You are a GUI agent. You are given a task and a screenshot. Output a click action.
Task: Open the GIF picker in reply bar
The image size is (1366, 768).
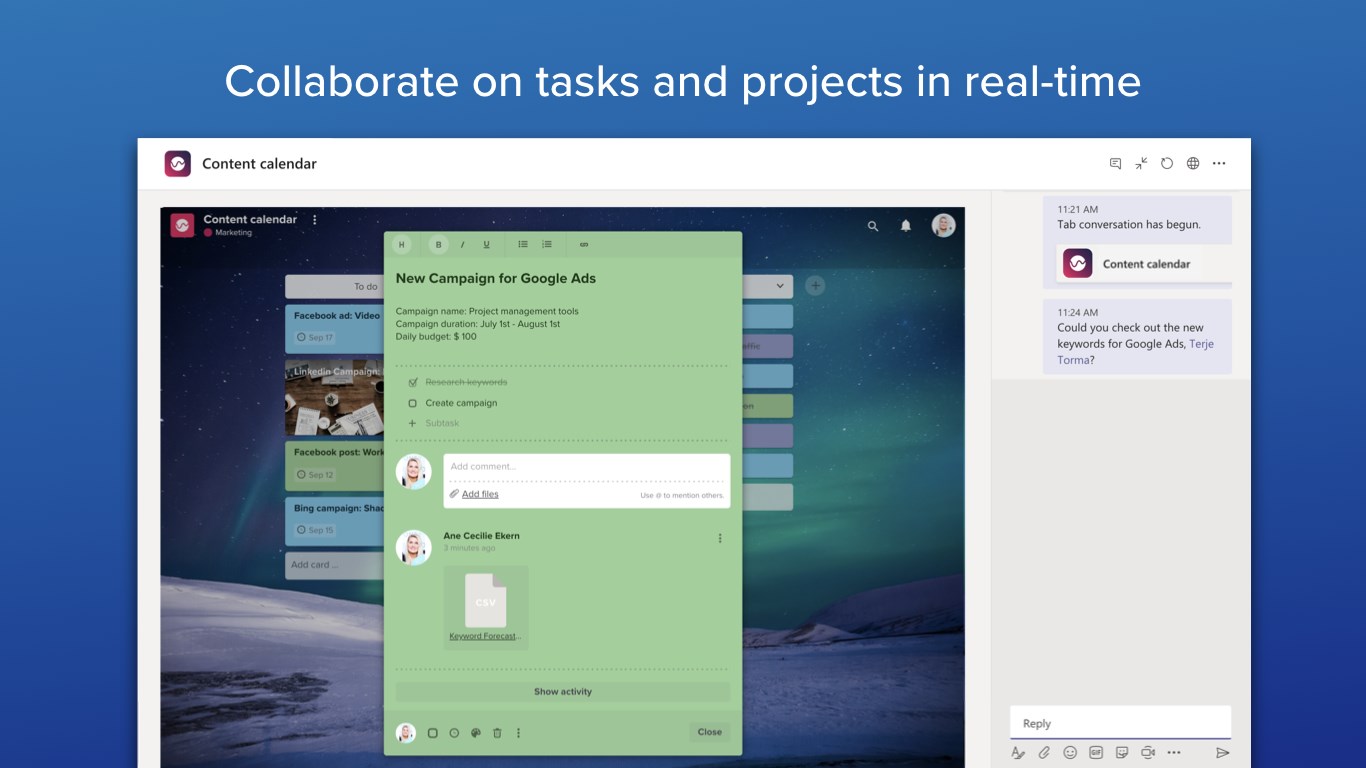1096,752
